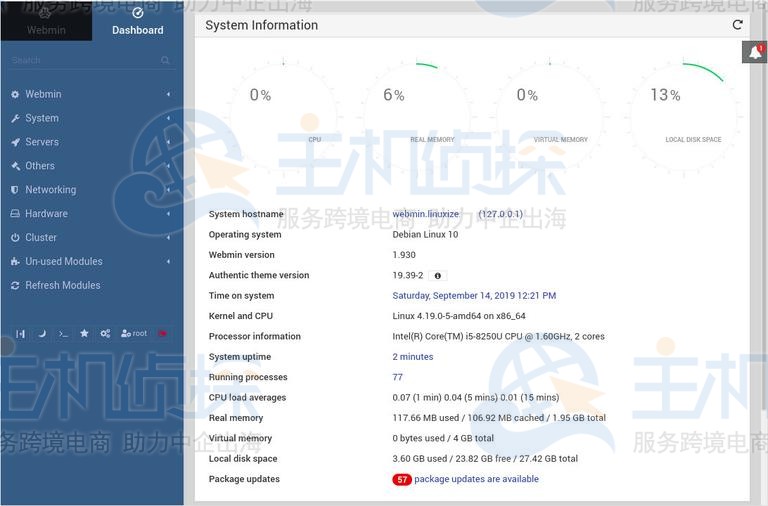The image size is (768, 506).
Task: Open the Un-used Modules menu label
Action: 64,262
